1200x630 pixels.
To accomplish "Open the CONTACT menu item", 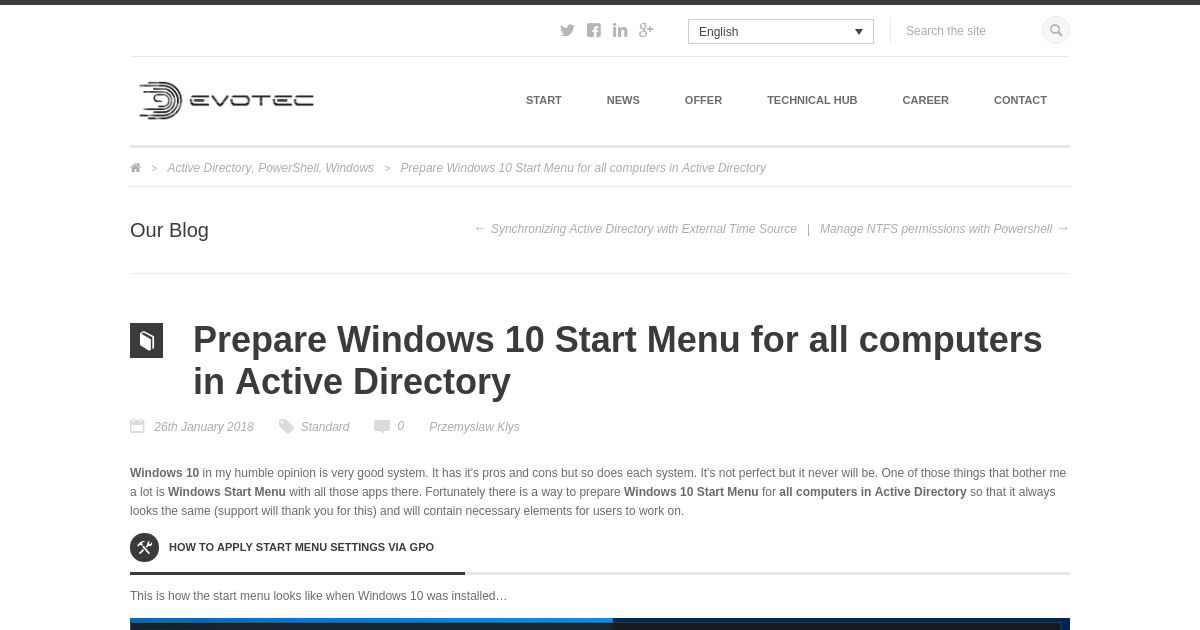I will pos(1020,100).
